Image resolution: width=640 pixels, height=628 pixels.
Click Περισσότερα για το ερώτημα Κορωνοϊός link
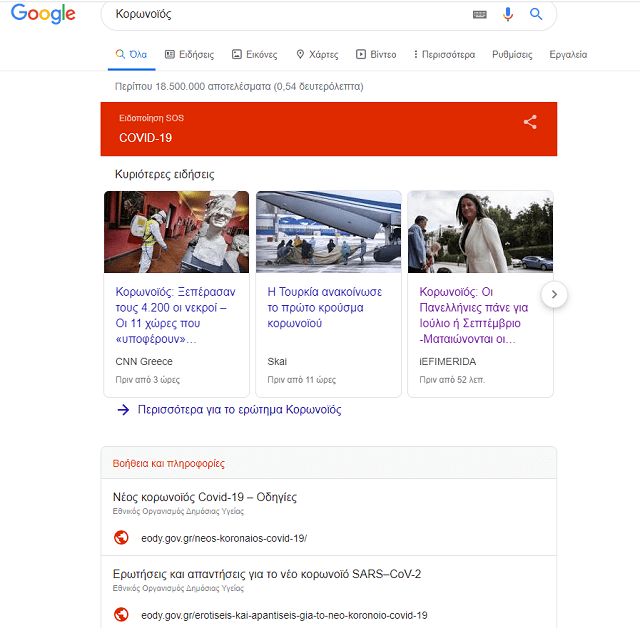click(239, 409)
